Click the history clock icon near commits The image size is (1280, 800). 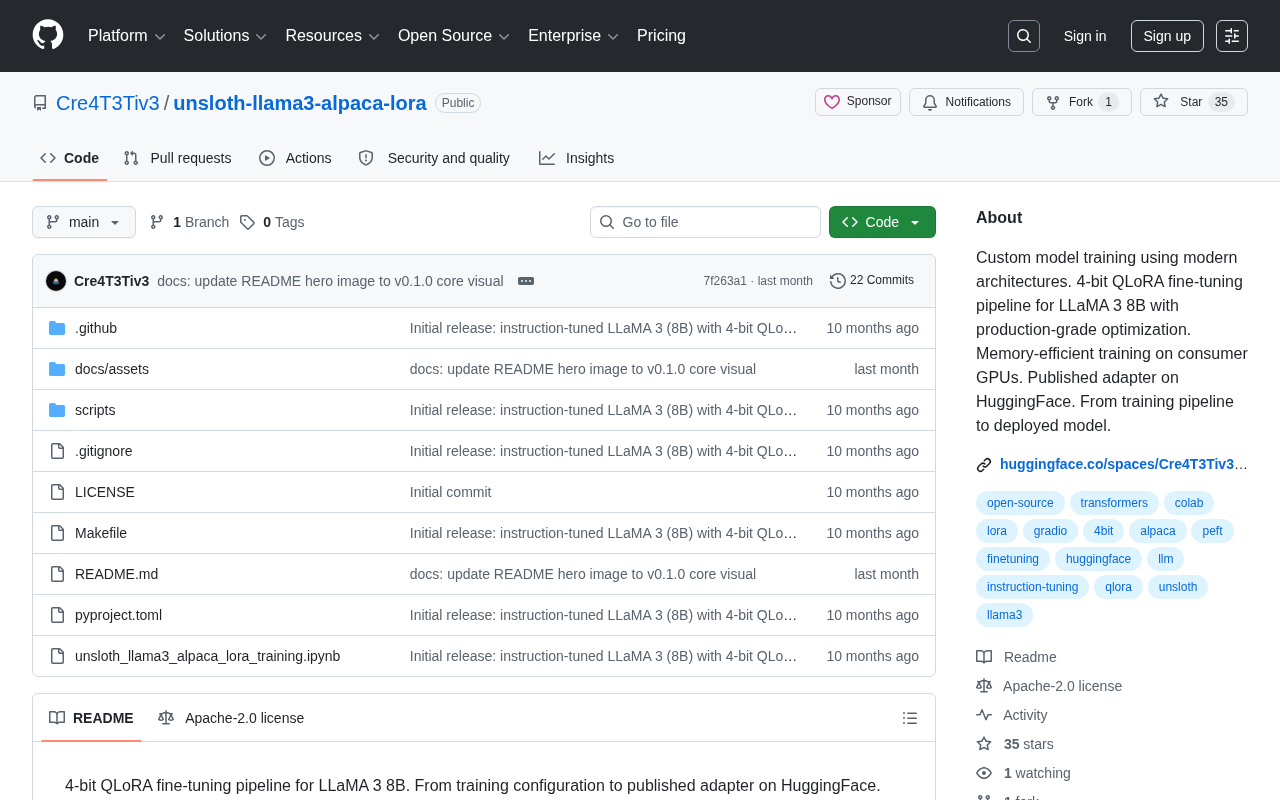(x=838, y=281)
